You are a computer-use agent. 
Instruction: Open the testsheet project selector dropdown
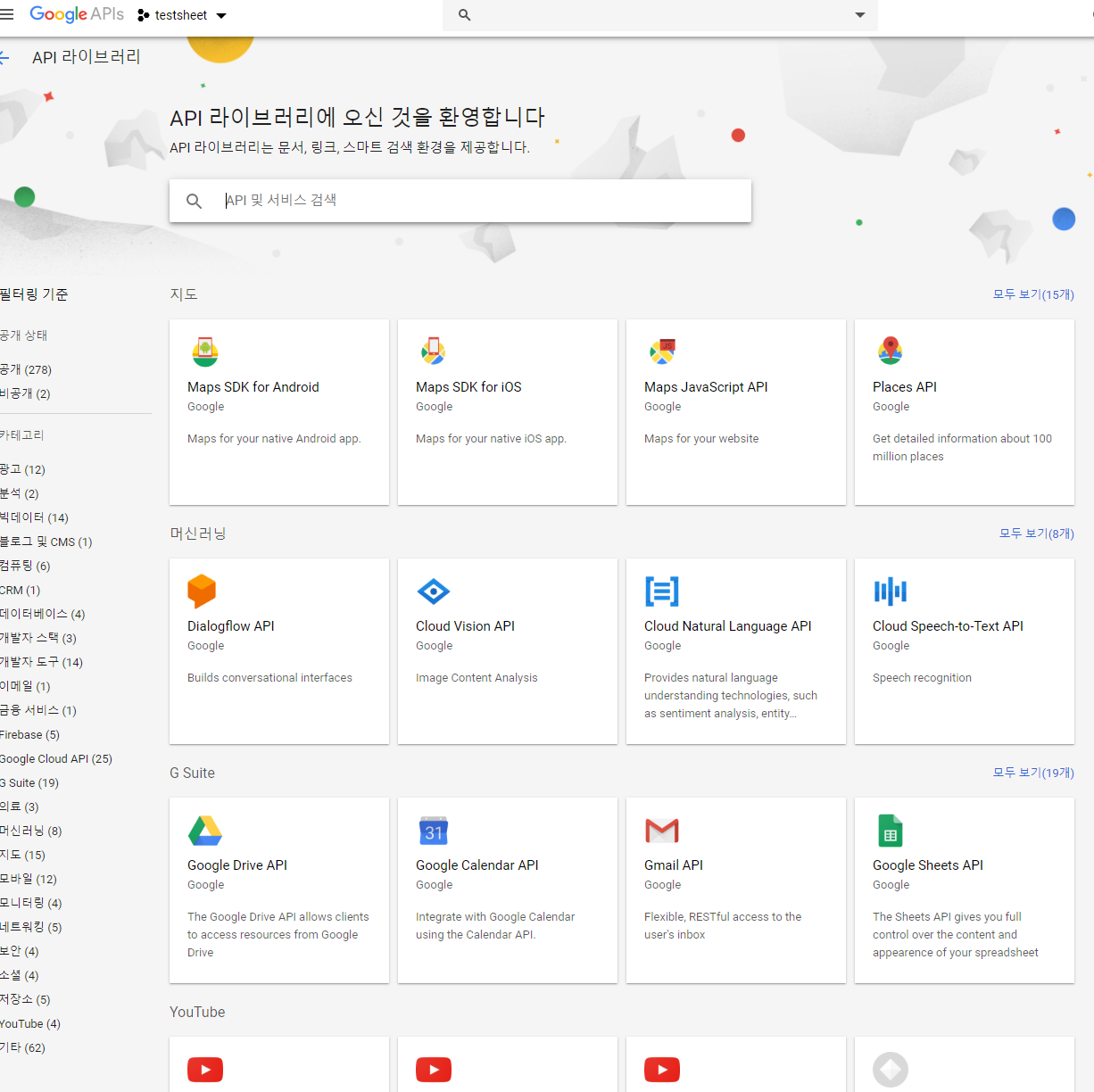pyautogui.click(x=182, y=15)
